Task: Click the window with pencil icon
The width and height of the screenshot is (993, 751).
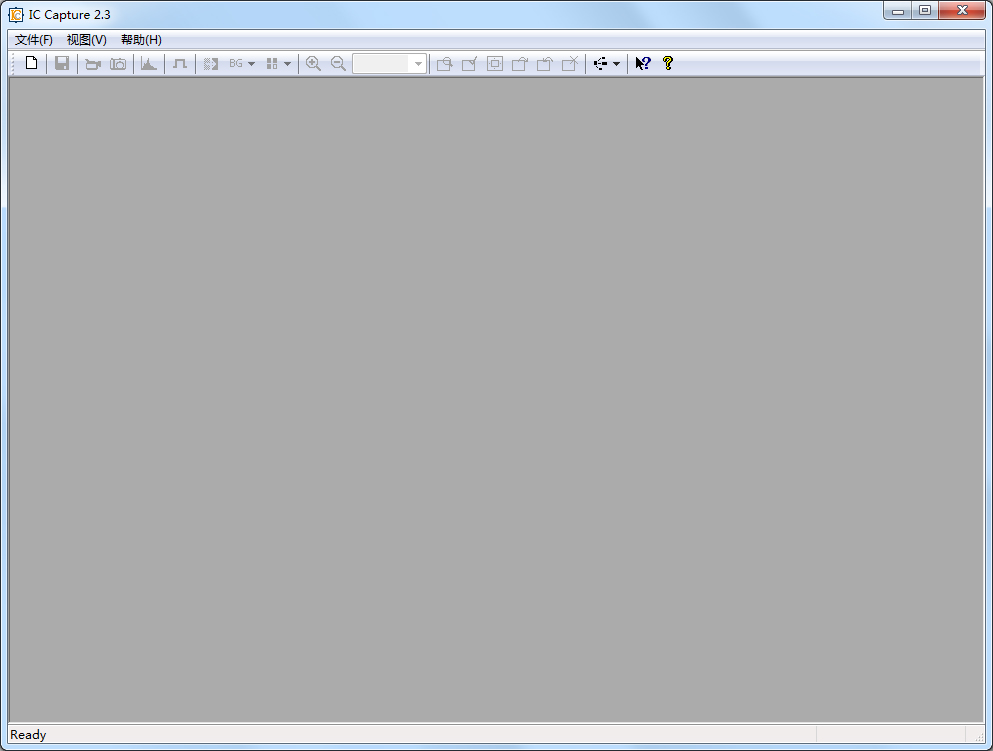Action: point(469,64)
